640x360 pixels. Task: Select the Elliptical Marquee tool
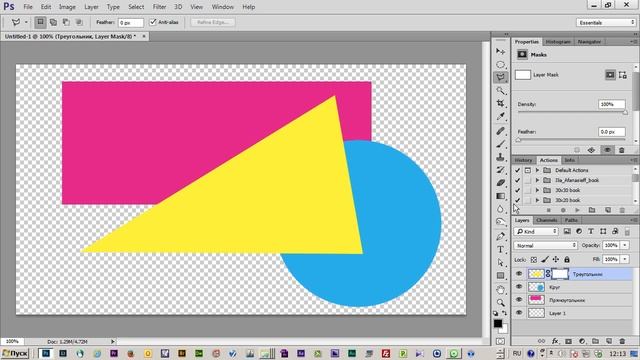click(500, 64)
